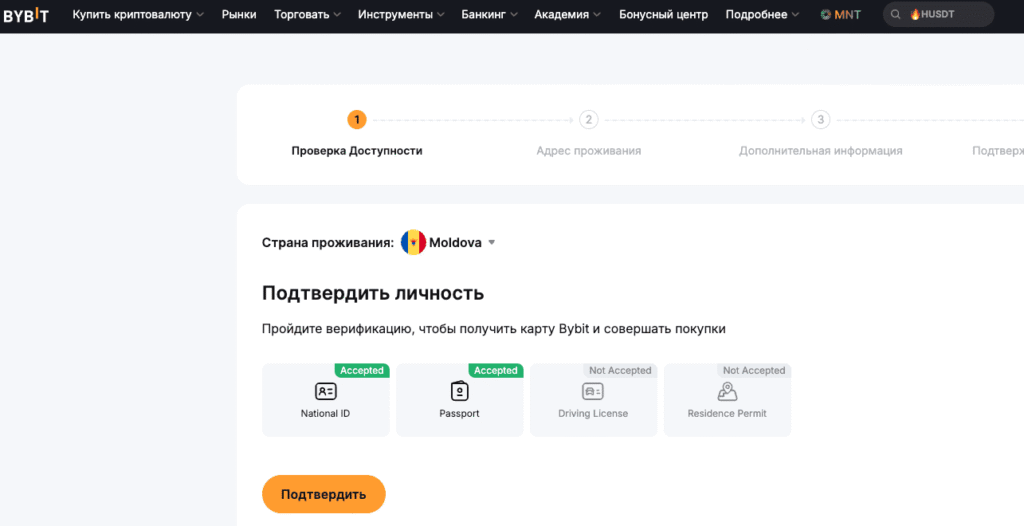Click the Residence Permit icon
The height and width of the screenshot is (526, 1024).
(727, 391)
